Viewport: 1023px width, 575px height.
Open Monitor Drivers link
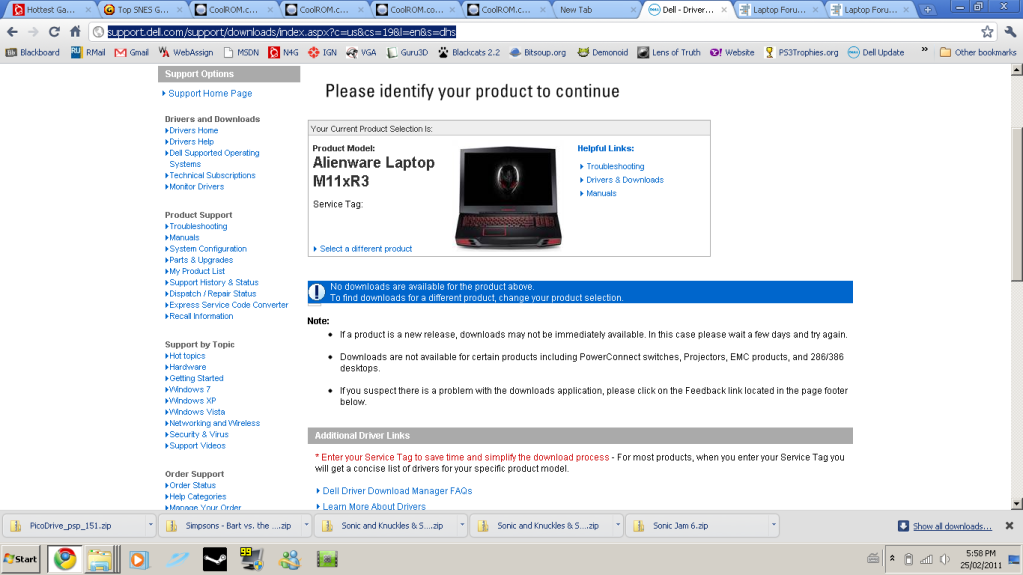tap(196, 187)
